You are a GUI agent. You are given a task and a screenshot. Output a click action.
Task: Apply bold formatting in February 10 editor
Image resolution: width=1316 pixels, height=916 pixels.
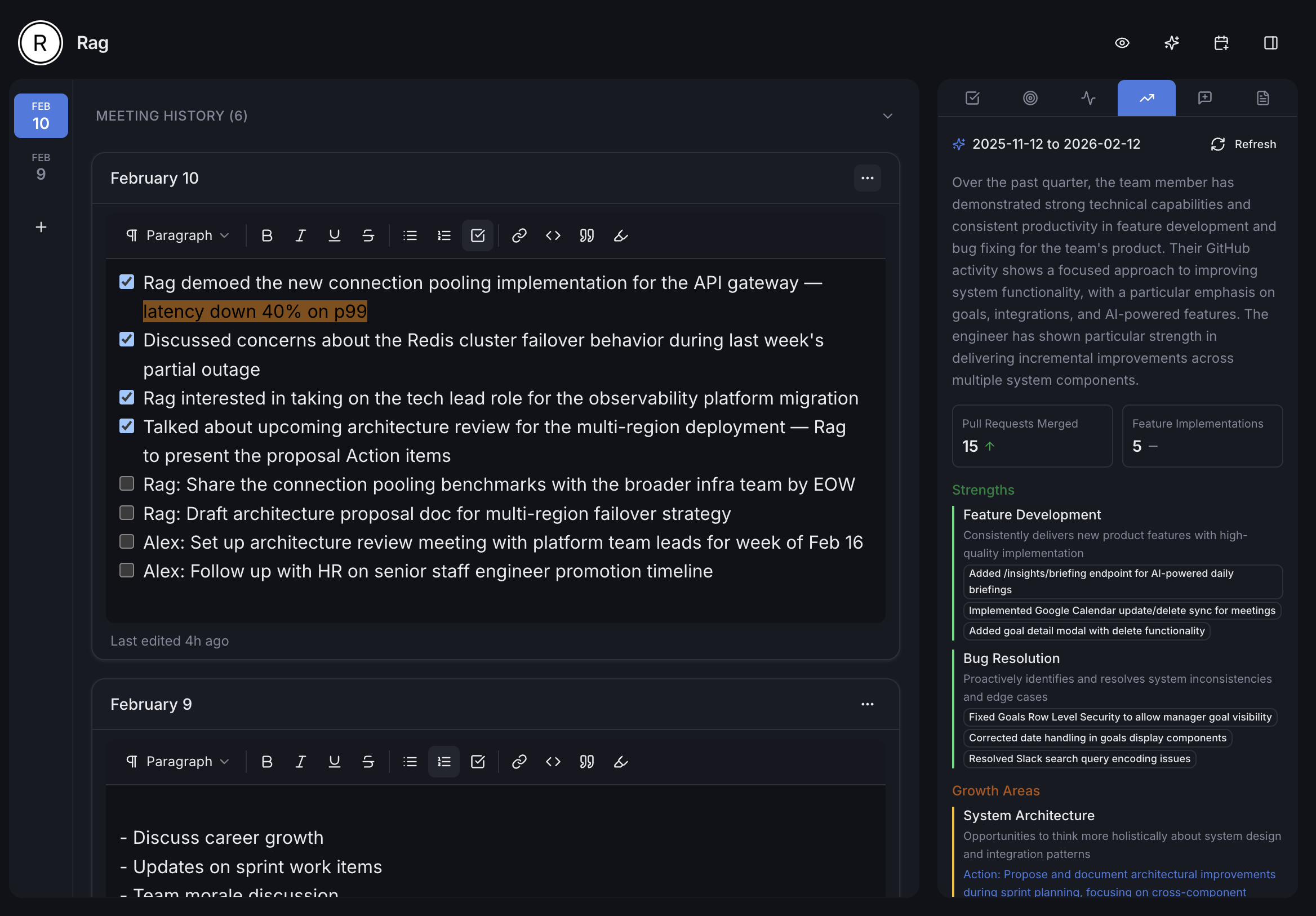coord(266,235)
